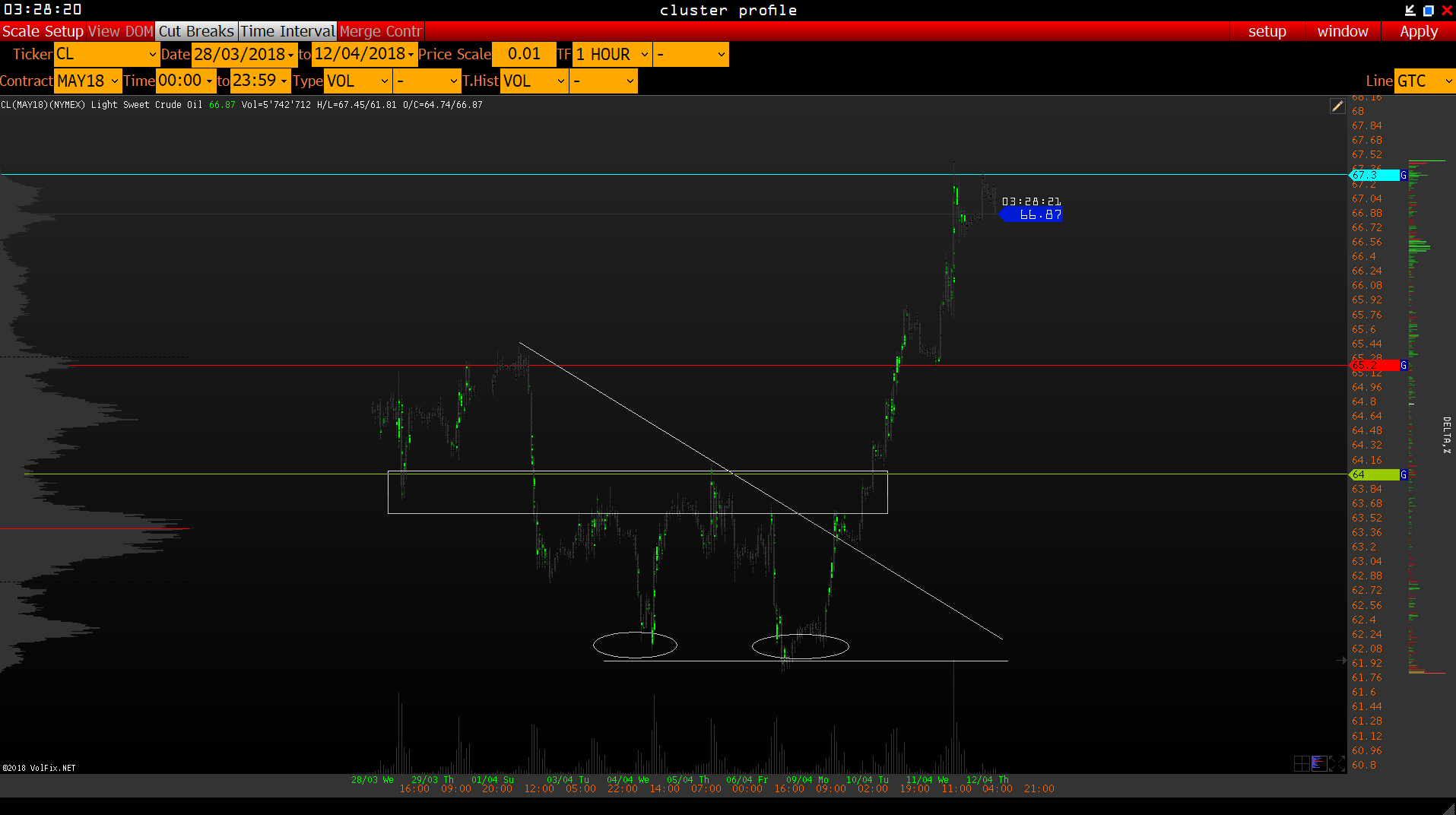
Task: Click the window resize grip corner
Action: point(1448,807)
